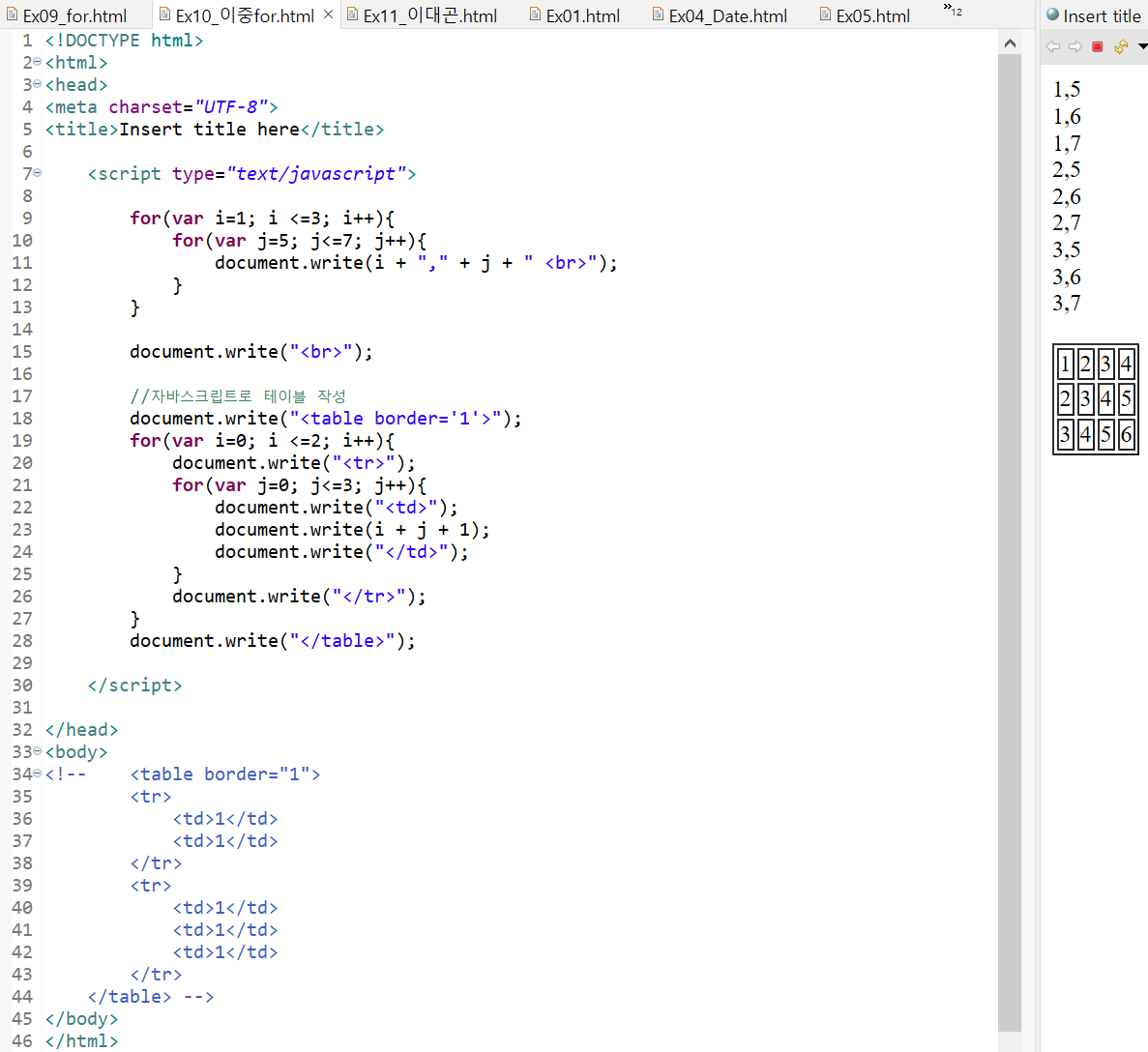Viewport: 1148px width, 1052px height.
Task: Click the document.write(i + j + 1) line
Action: [352, 529]
